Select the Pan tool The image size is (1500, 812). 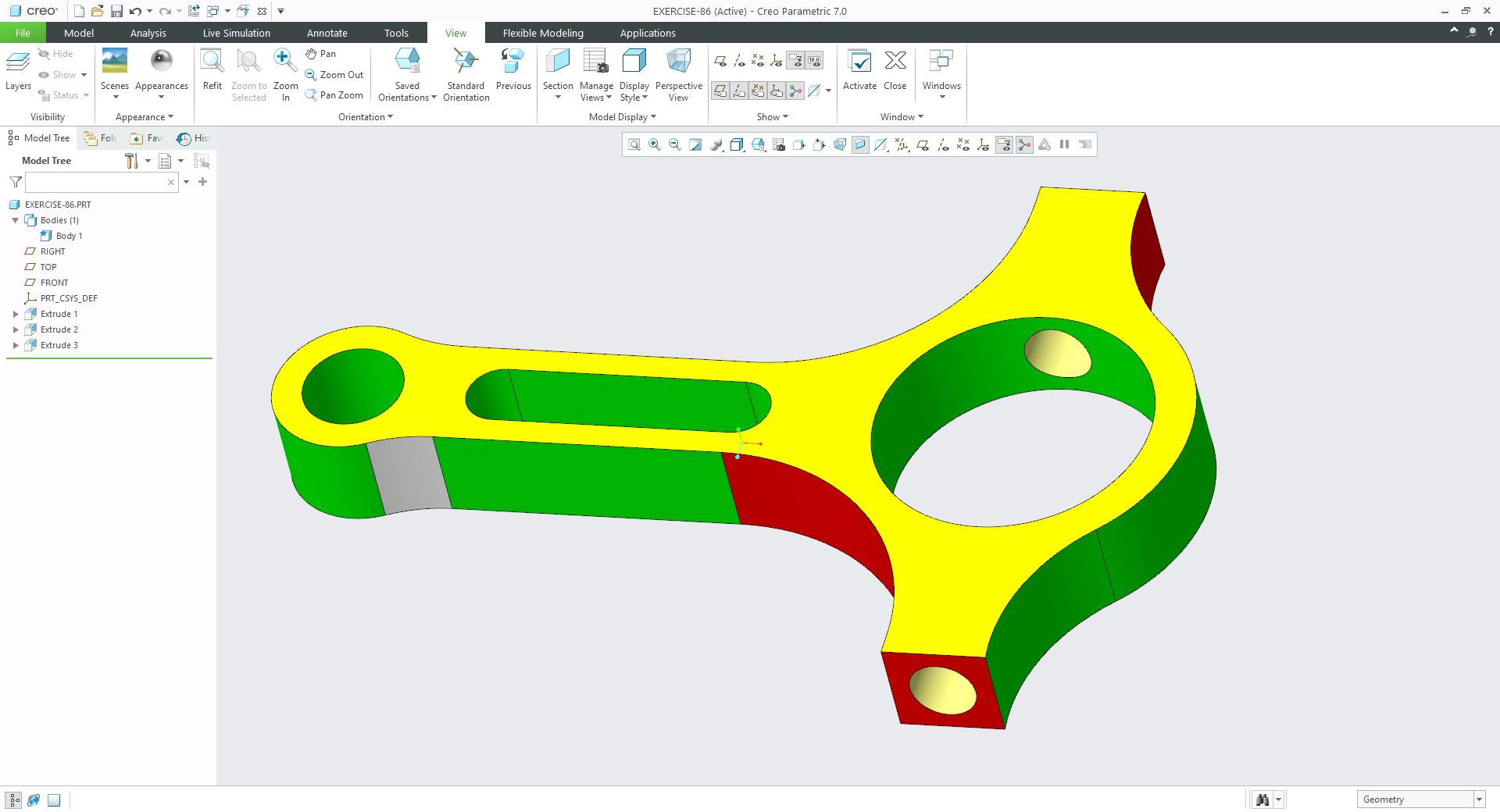click(320, 54)
